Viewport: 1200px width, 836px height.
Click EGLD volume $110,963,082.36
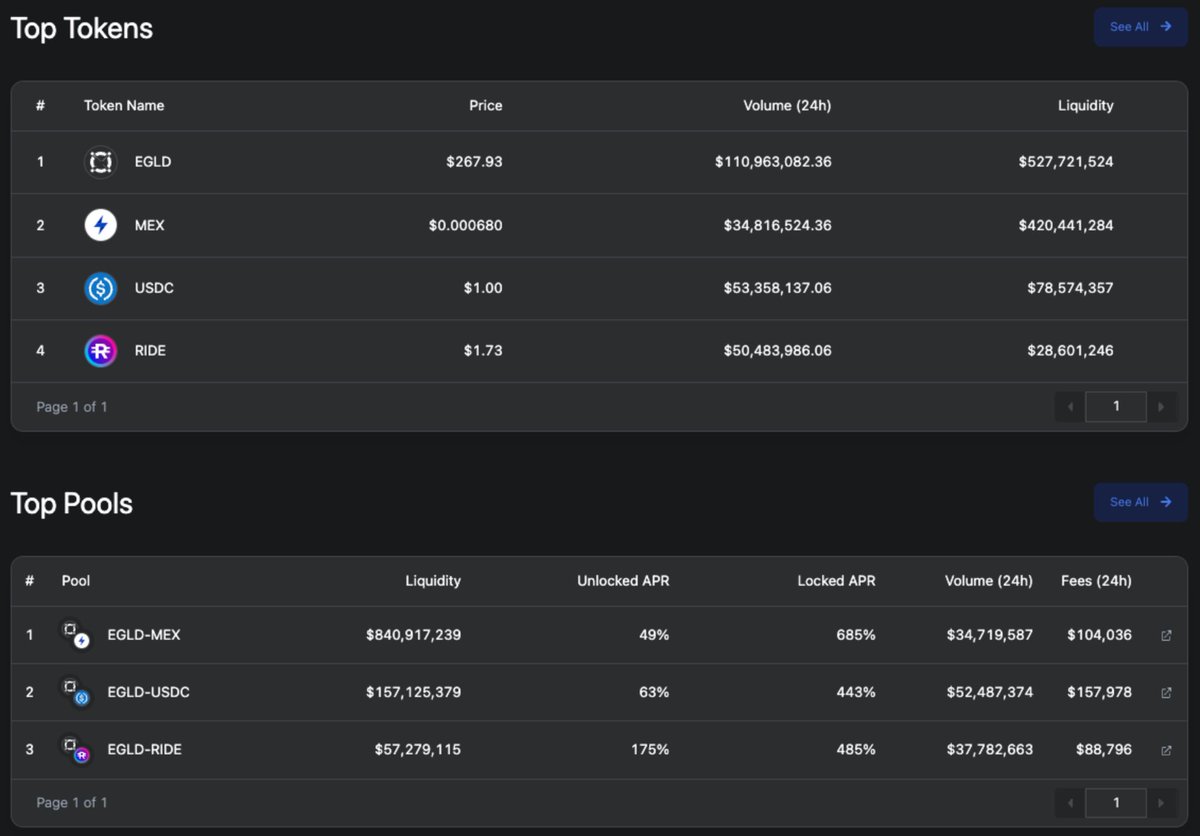[773, 162]
